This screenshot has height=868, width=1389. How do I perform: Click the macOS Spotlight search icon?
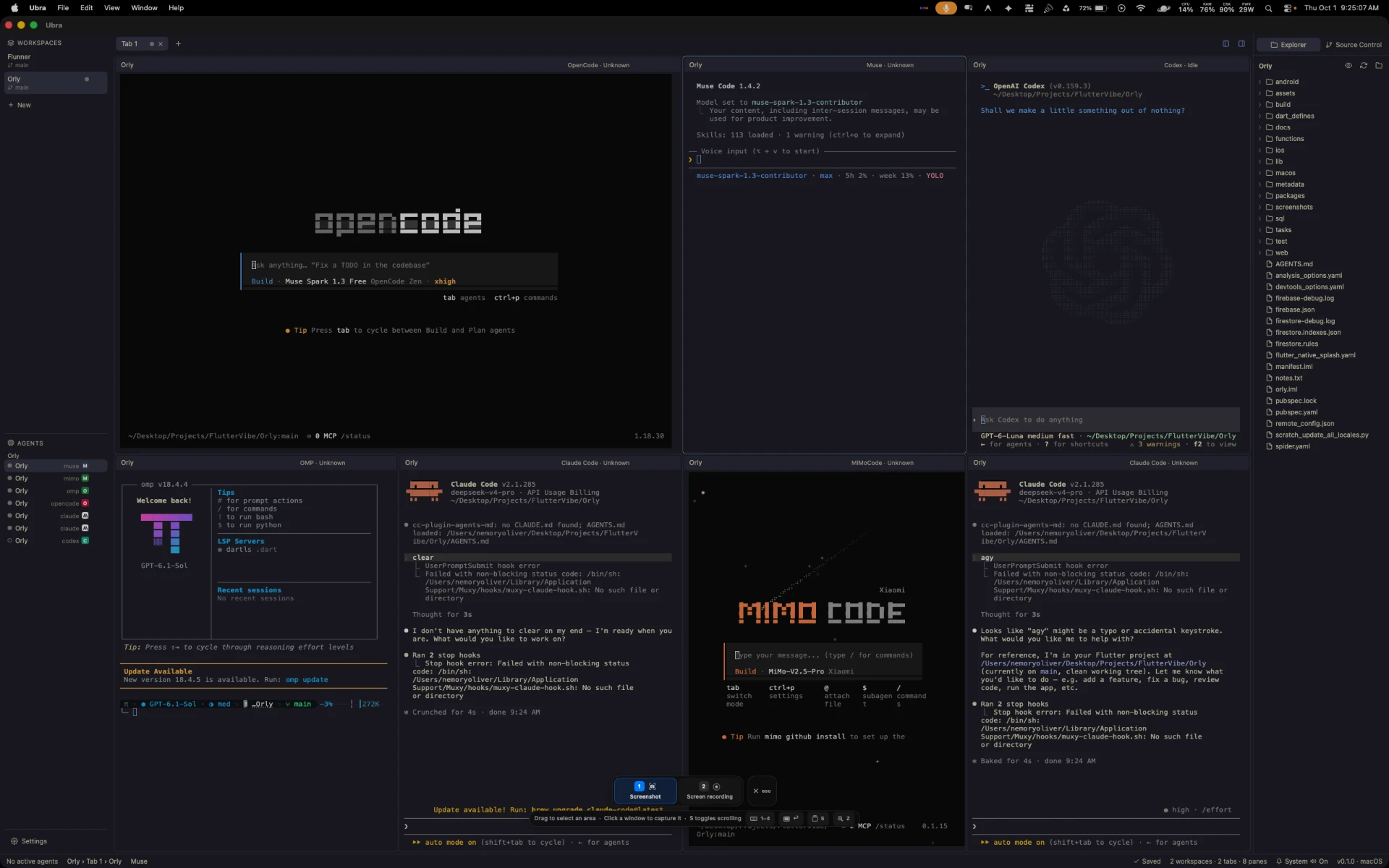tap(1268, 8)
